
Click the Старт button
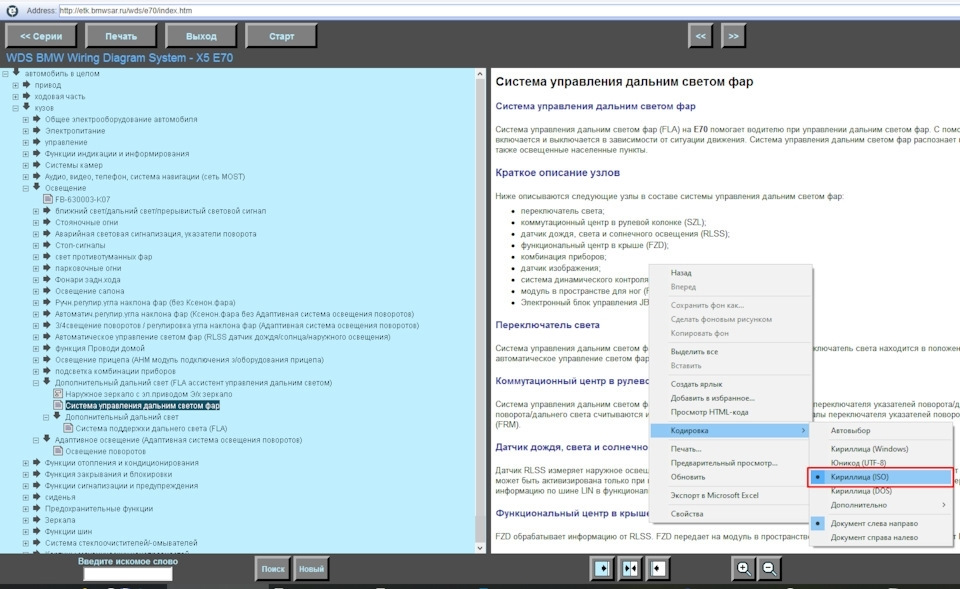(x=281, y=36)
